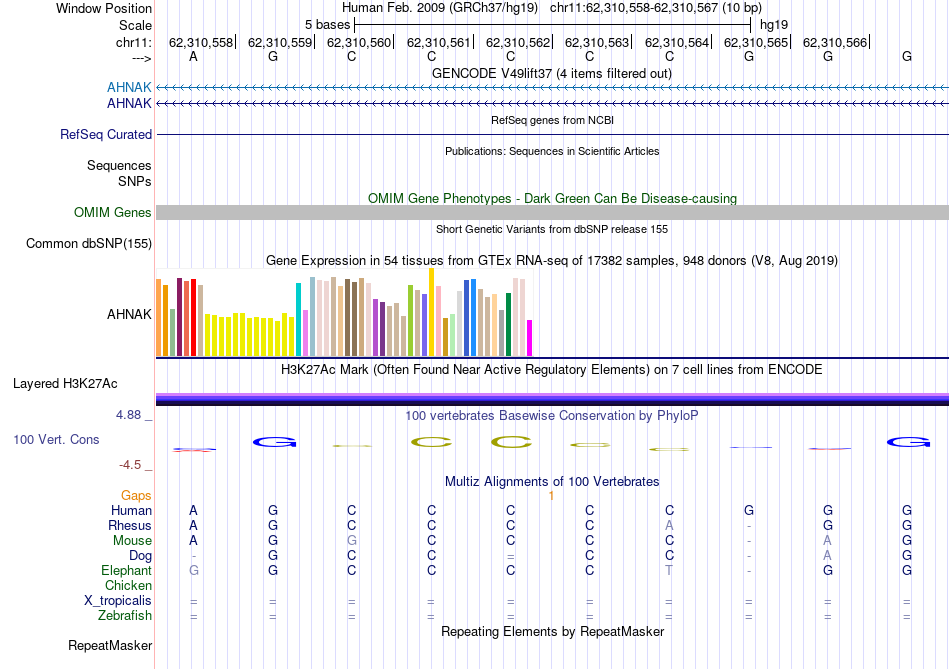The height and width of the screenshot is (669, 950).
Task: Click the Gene Expression in 54 tissues title
Action: click(552, 261)
